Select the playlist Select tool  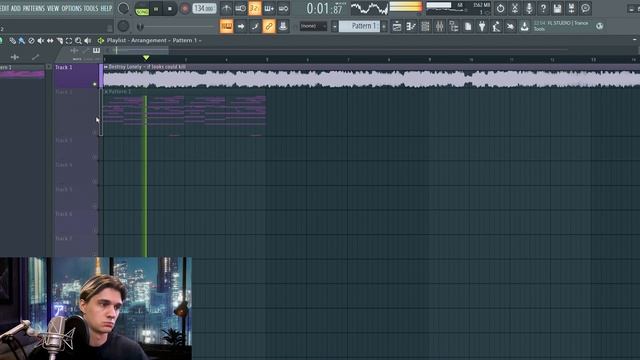click(69, 40)
